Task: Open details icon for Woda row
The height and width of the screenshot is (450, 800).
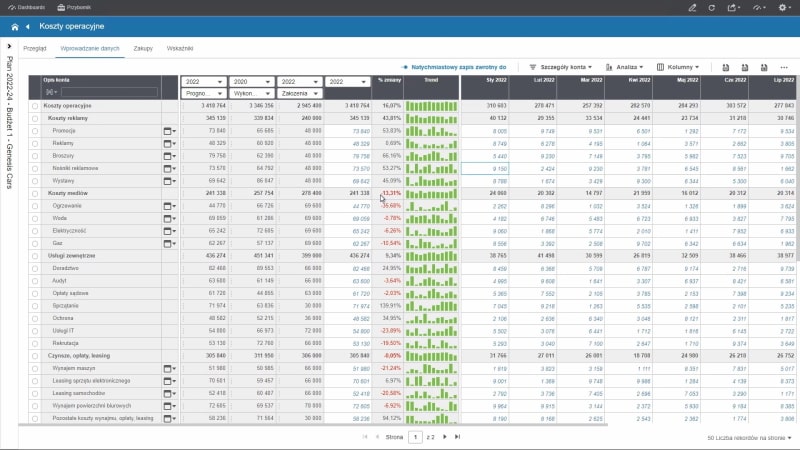Action: pyautogui.click(x=169, y=218)
